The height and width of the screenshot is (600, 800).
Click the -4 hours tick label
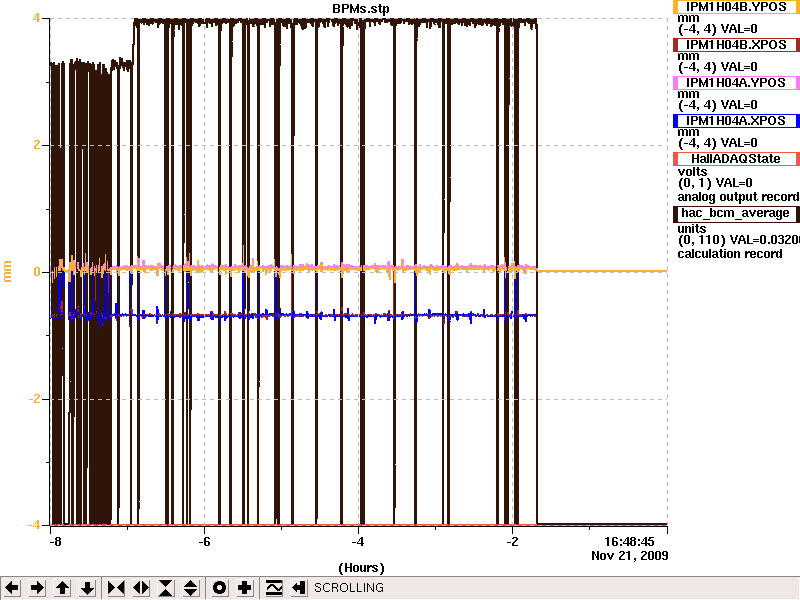pyautogui.click(x=358, y=542)
